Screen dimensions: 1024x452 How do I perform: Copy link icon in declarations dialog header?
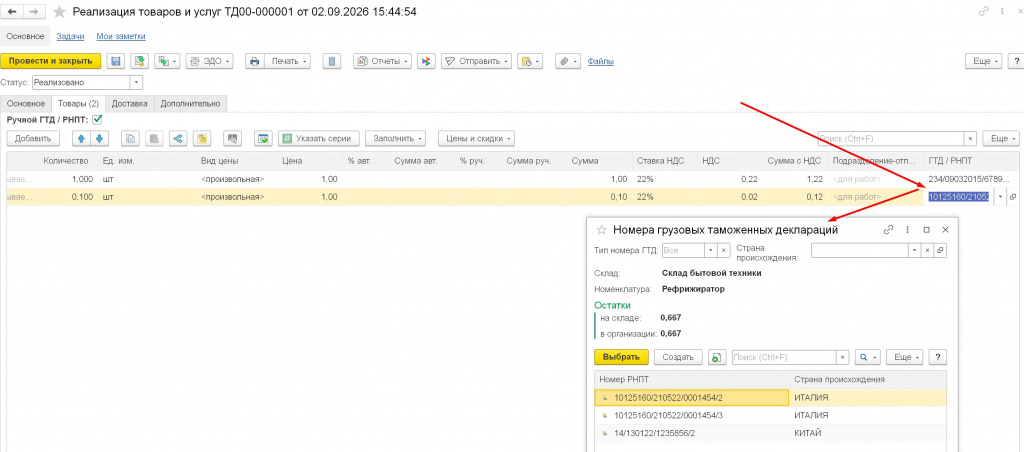888,230
